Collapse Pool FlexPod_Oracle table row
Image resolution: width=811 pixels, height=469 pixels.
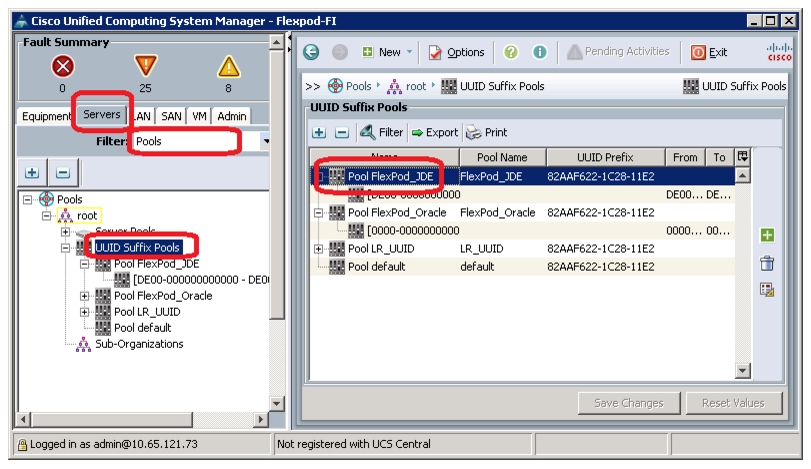coord(319,213)
